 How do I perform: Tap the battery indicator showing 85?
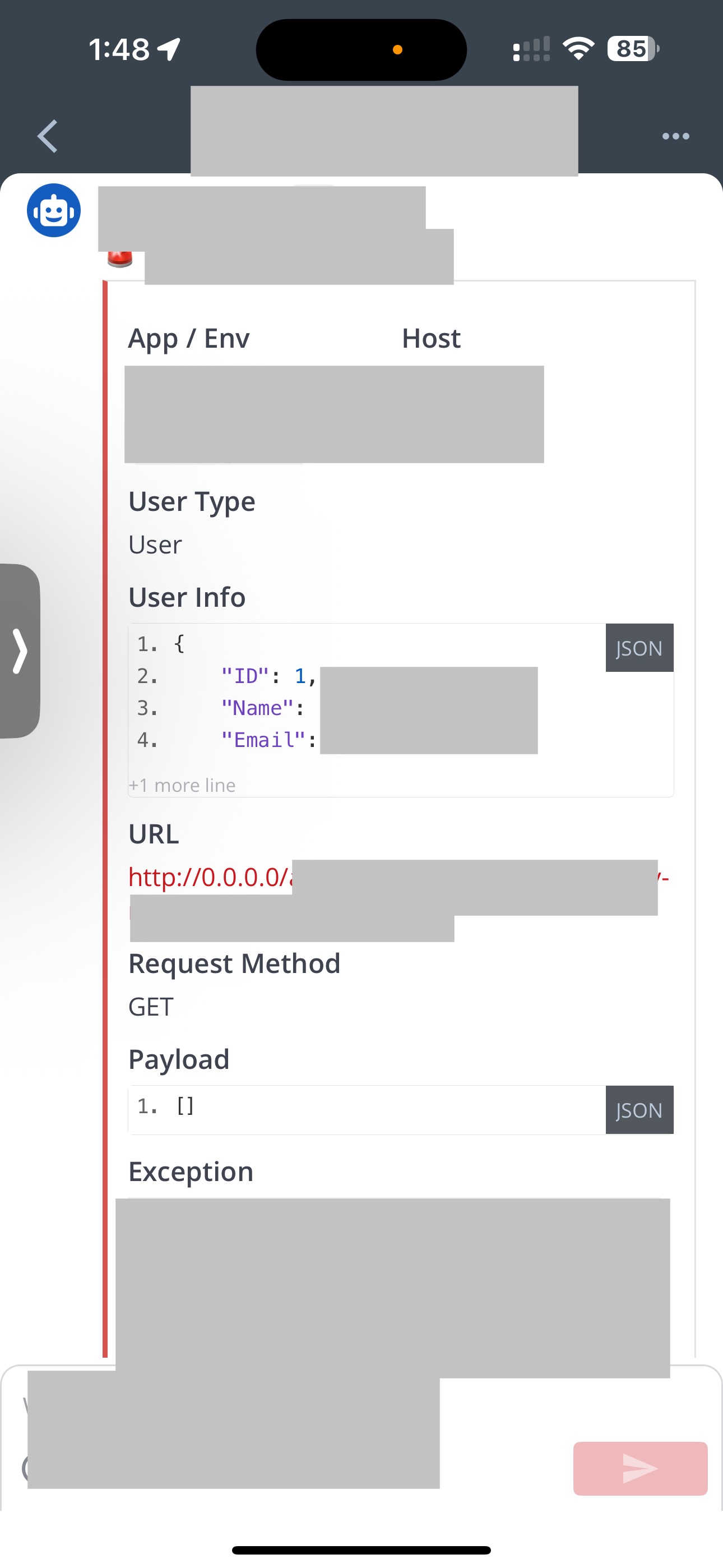pos(633,49)
